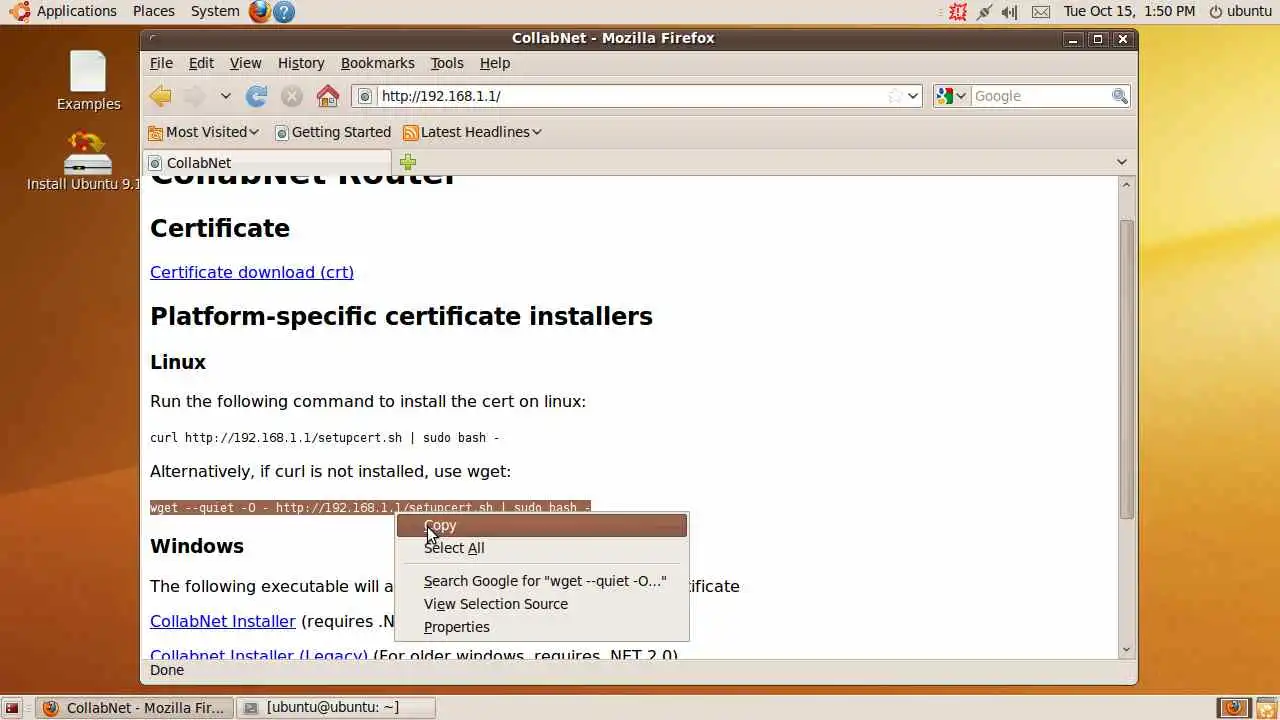Click the workspace switcher Firefox icon
Viewport: 1280px width, 720px height.
[x=1234, y=707]
